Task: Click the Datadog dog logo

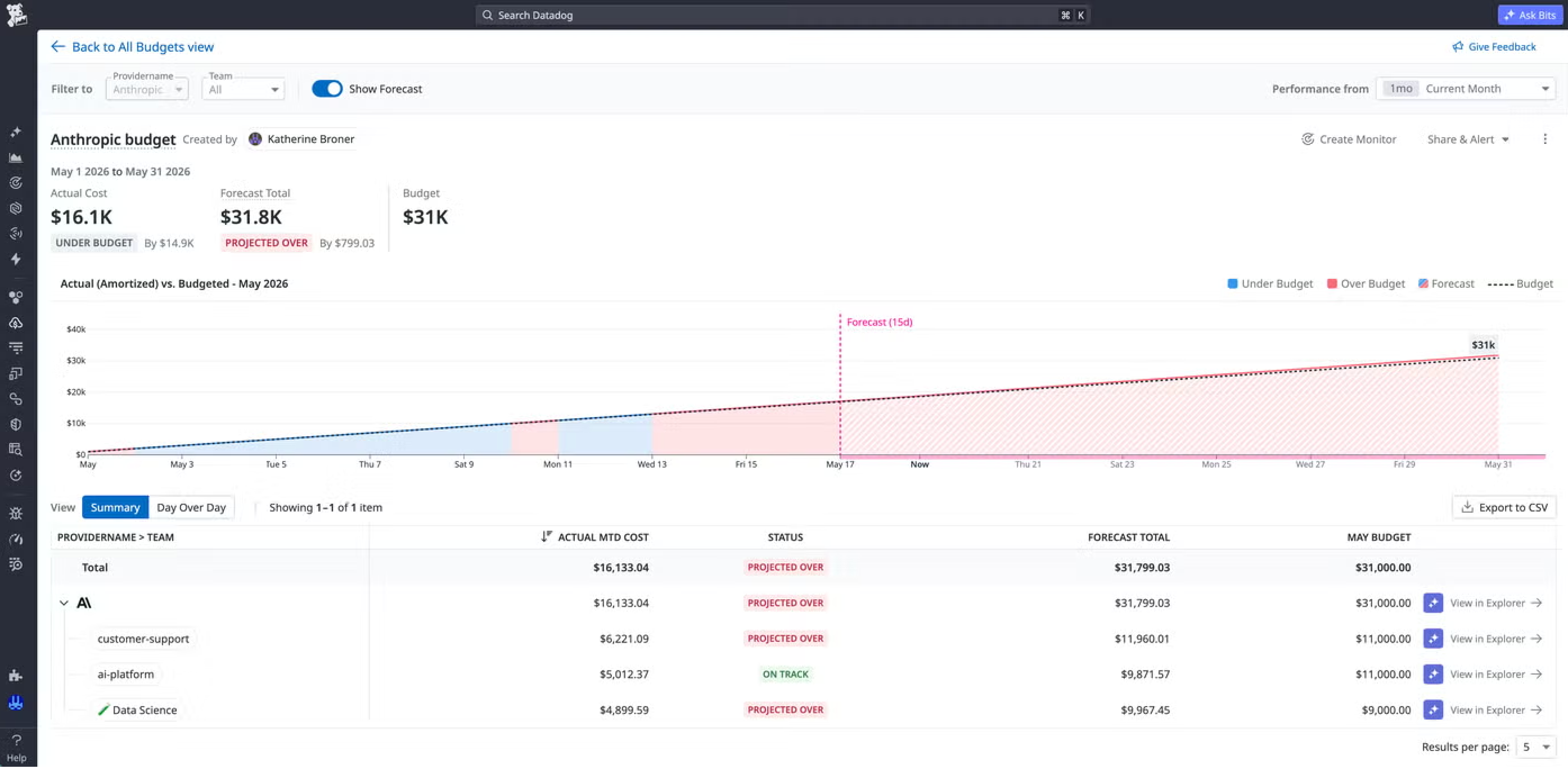Action: 16,15
